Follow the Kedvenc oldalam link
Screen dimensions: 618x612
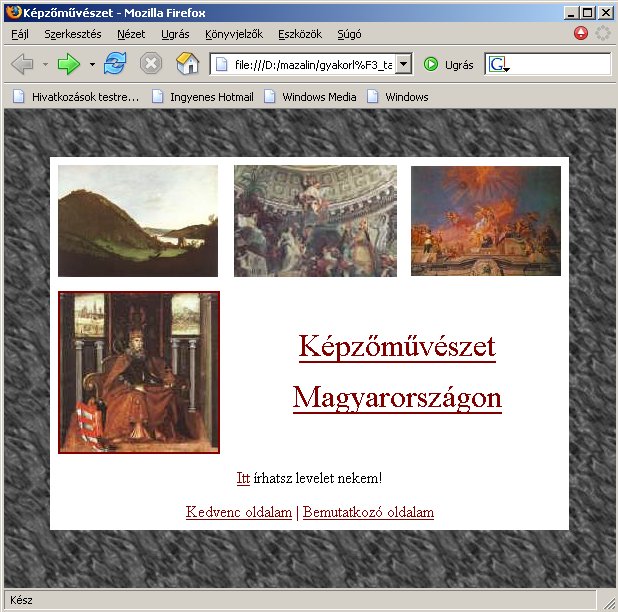238,512
